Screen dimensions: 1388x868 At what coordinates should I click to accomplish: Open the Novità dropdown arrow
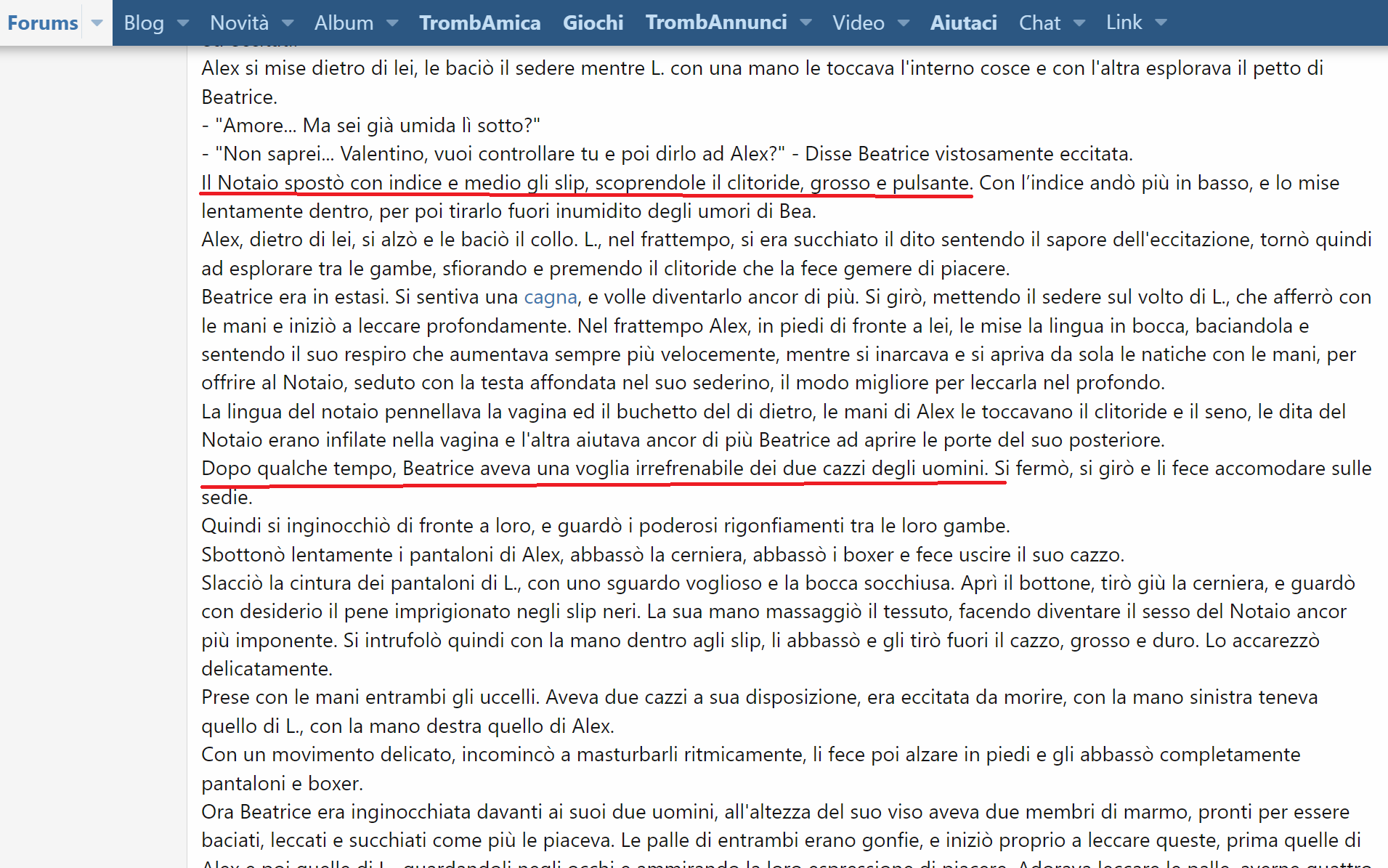click(x=288, y=23)
